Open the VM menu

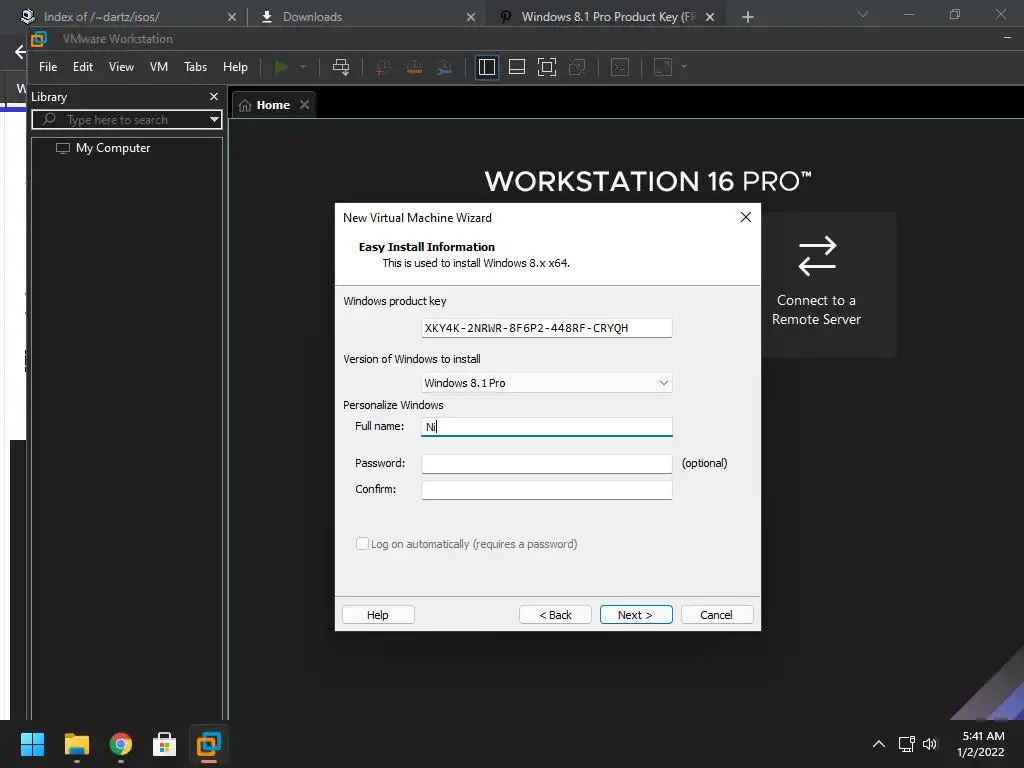[x=159, y=67]
